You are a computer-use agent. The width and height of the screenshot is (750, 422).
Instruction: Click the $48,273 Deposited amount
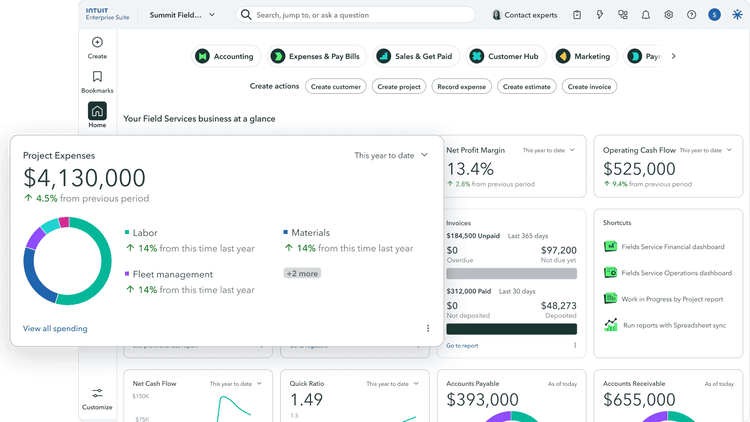(x=559, y=306)
